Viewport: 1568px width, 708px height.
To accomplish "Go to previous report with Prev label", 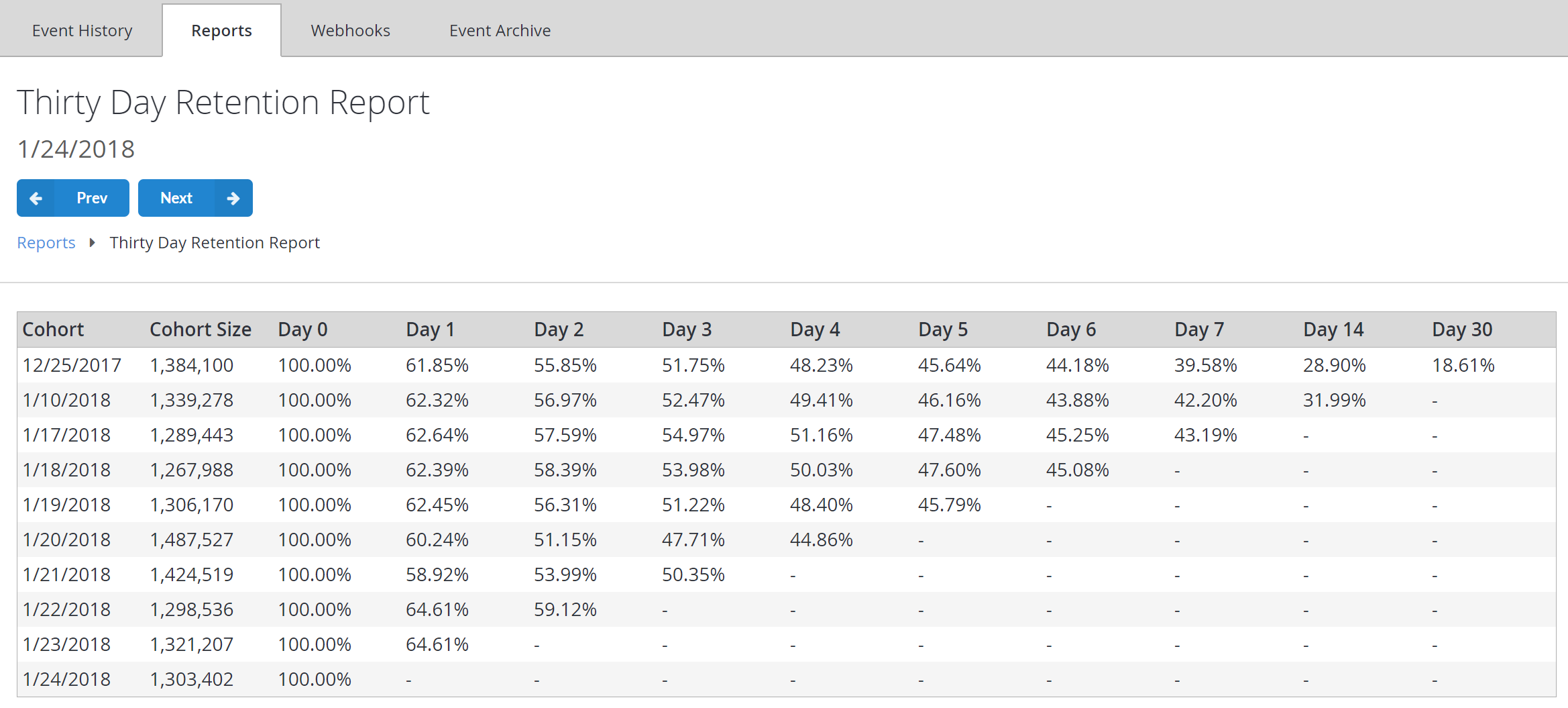I will tap(92, 198).
